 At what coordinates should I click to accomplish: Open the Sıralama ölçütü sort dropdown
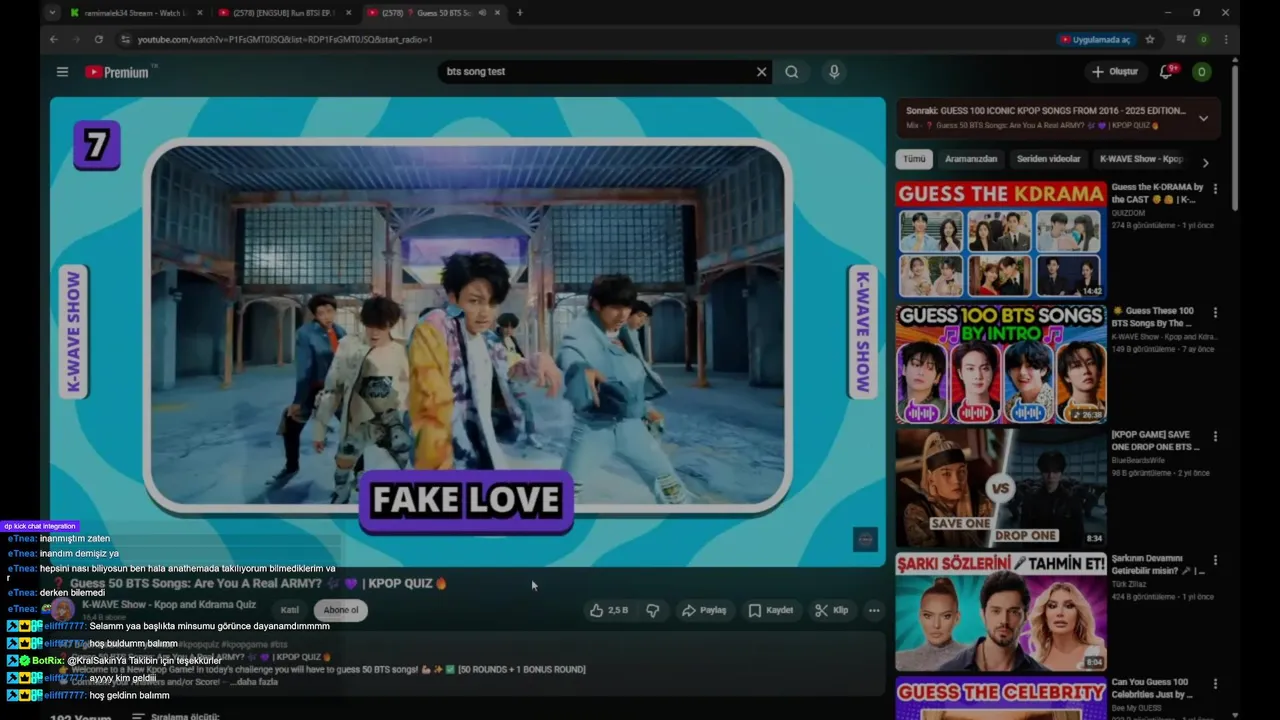(x=175, y=716)
